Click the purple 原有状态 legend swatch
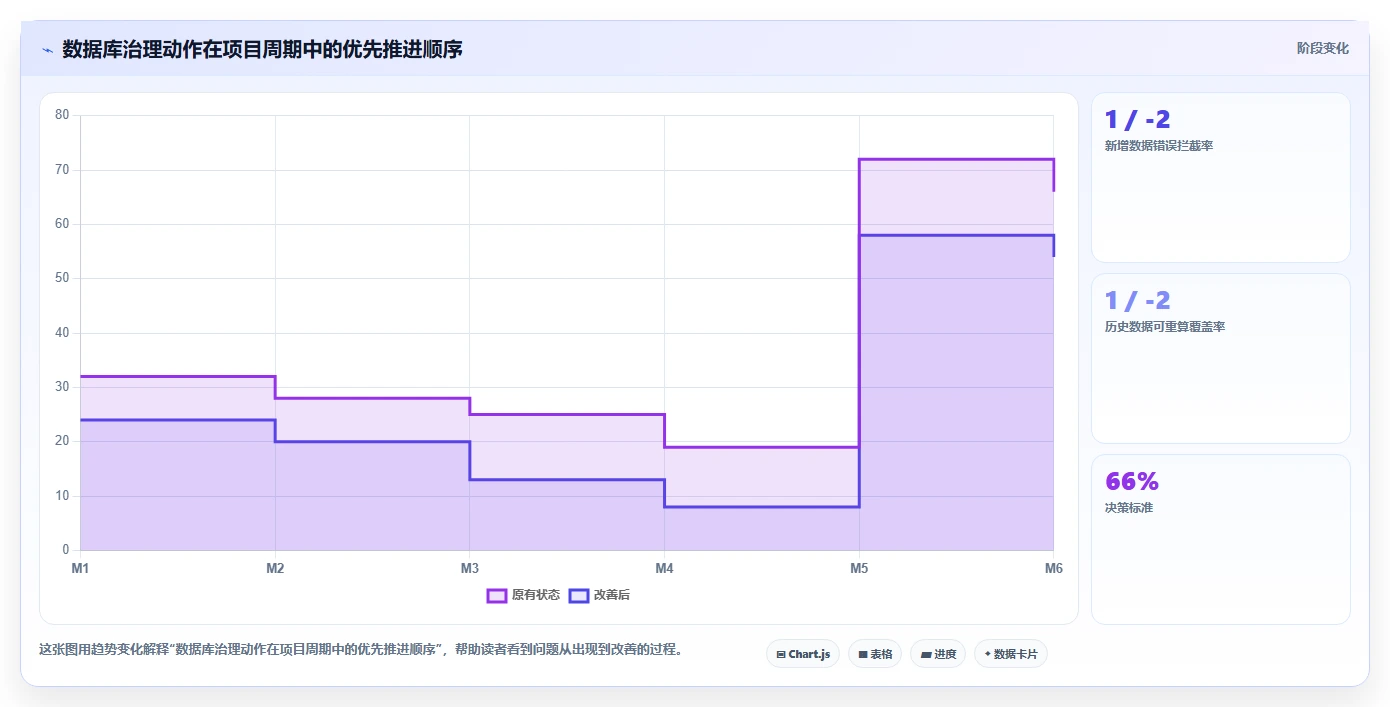This screenshot has height=707, width=1390. tap(496, 595)
